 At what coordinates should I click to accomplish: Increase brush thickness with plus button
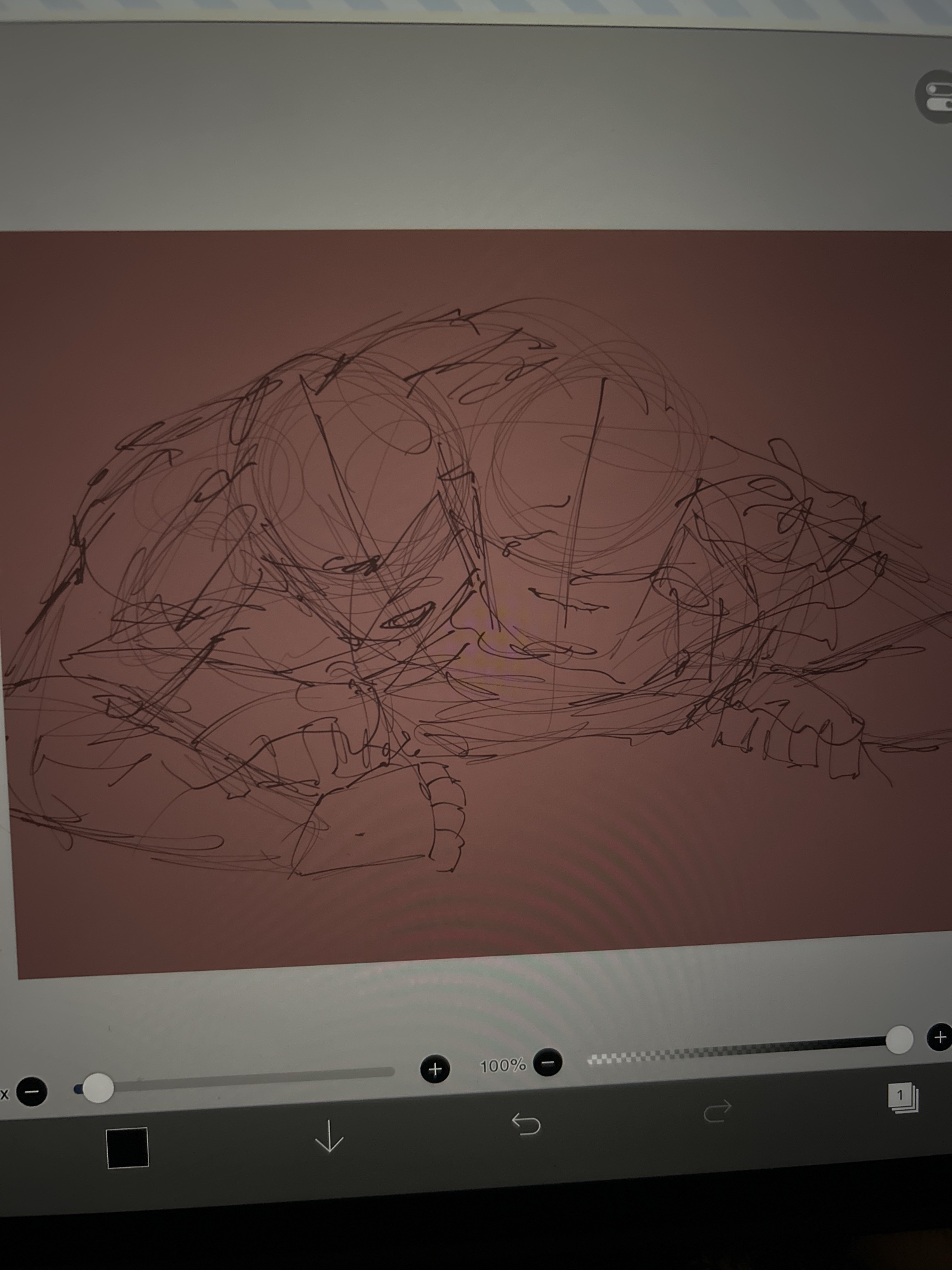tap(435, 1069)
